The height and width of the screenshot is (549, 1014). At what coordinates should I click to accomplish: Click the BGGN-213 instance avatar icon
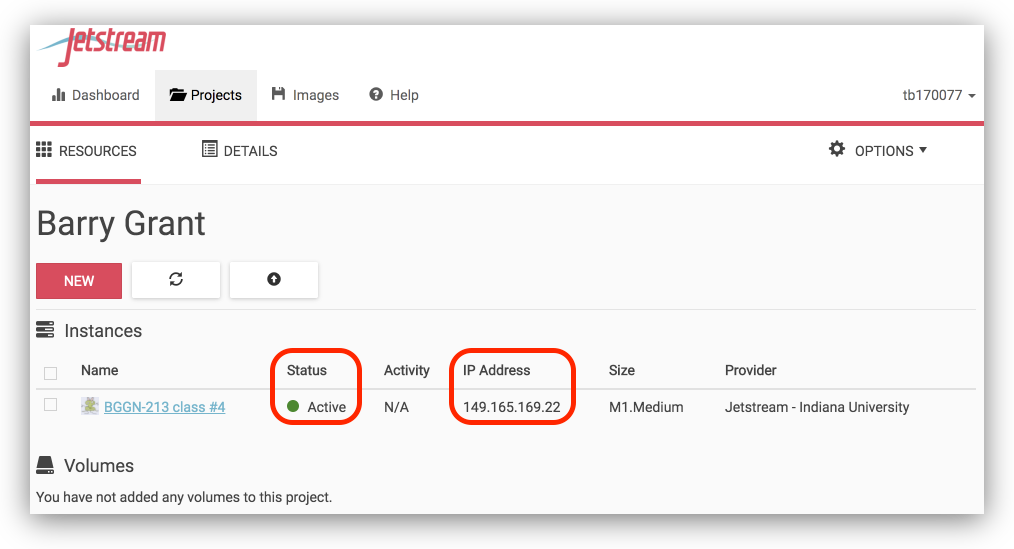[x=90, y=406]
